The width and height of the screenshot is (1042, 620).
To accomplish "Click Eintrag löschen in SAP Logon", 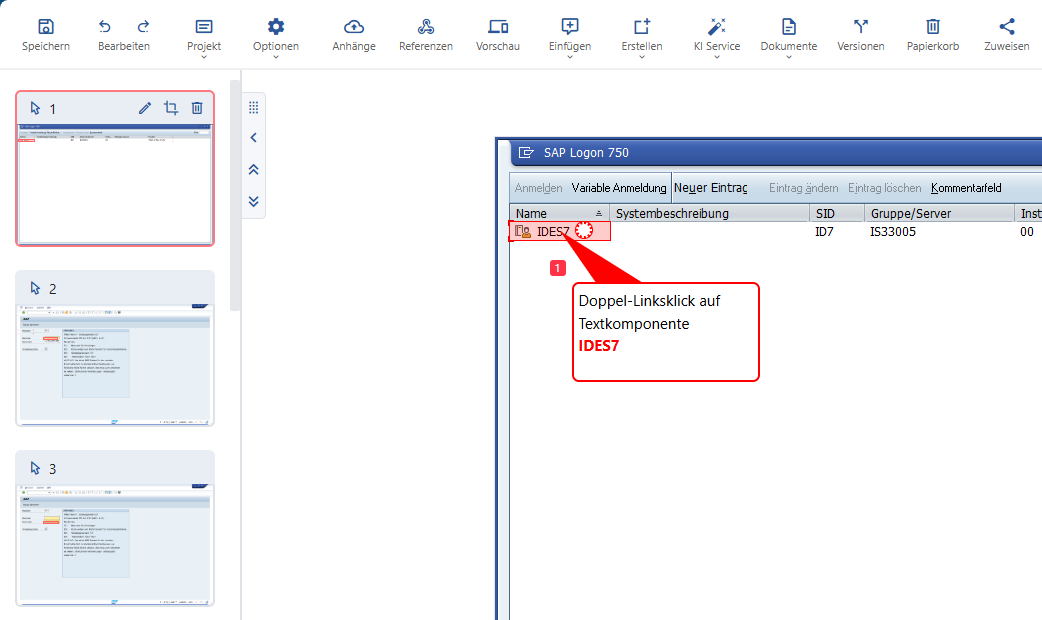I will 885,188.
